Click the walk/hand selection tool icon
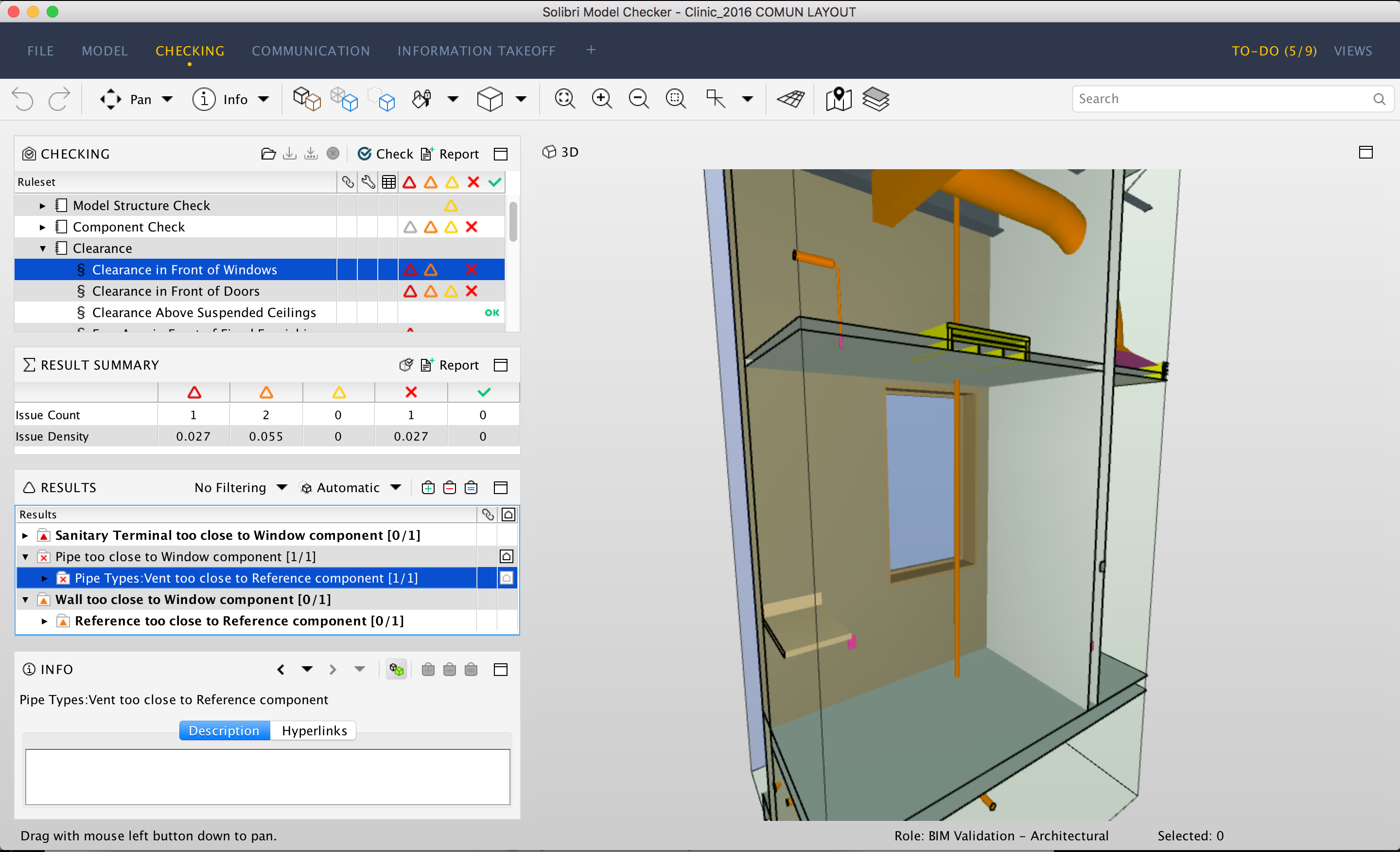The width and height of the screenshot is (1400, 852). [421, 99]
